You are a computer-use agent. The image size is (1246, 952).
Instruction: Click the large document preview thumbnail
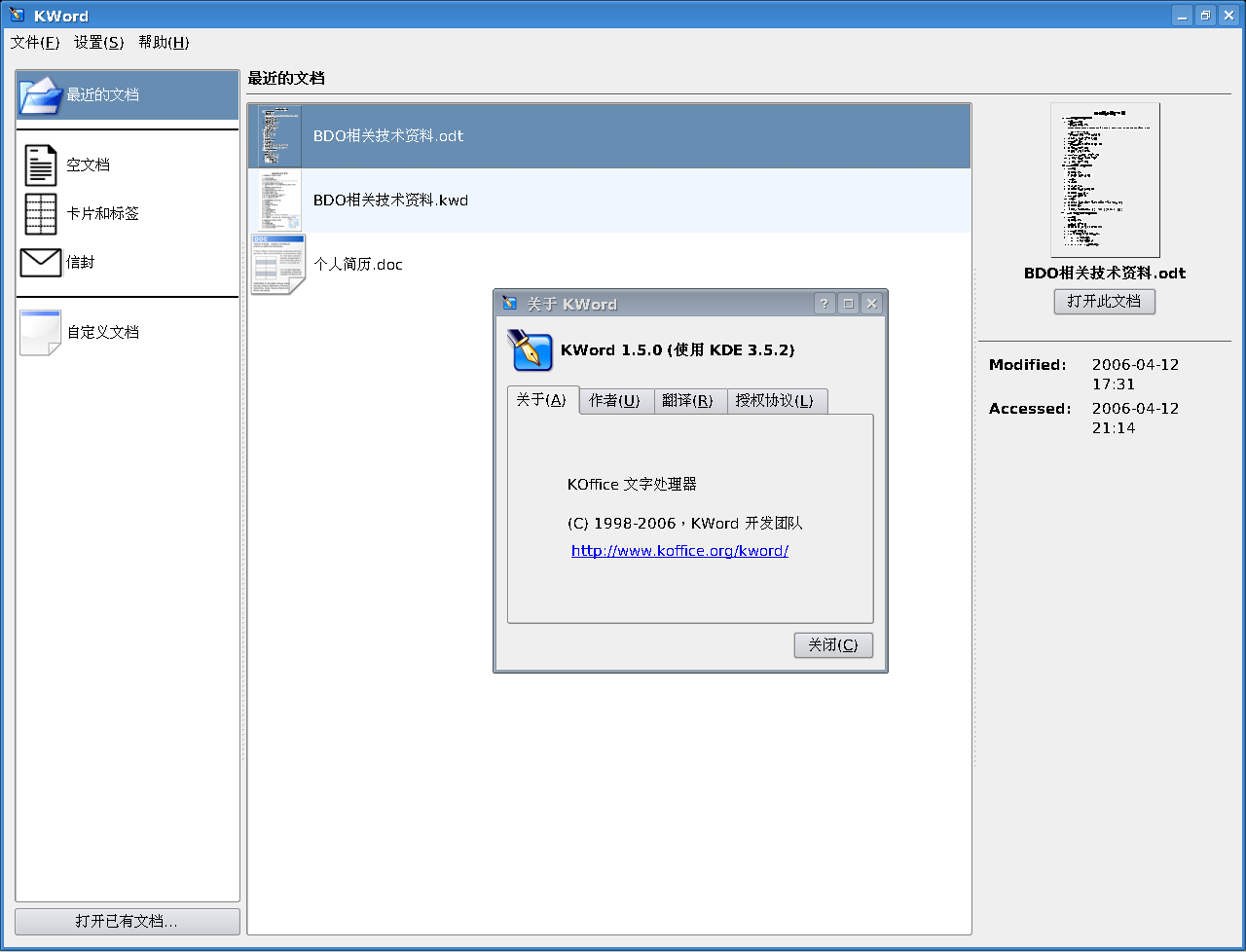[x=1105, y=180]
